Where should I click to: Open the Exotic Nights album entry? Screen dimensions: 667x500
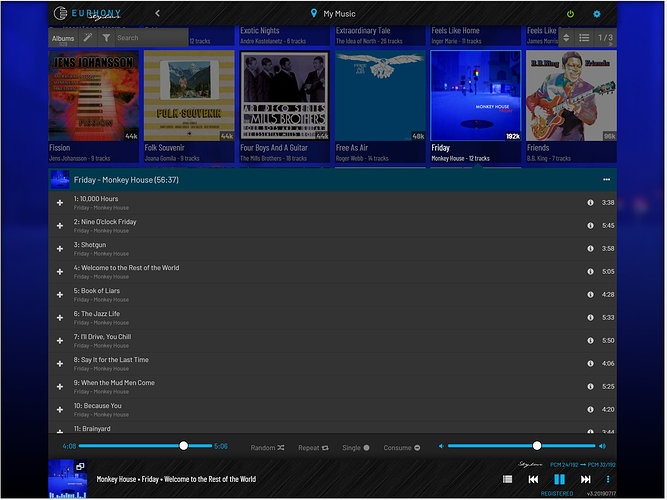point(285,36)
